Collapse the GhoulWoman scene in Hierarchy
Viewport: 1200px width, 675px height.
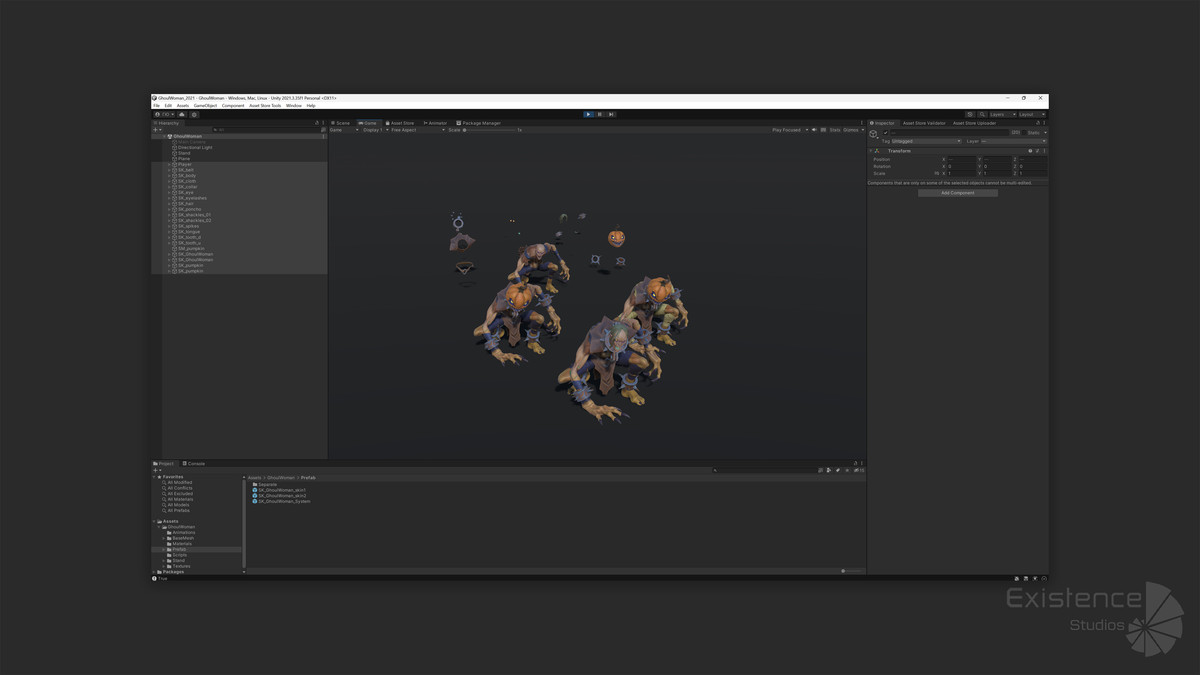[165, 136]
